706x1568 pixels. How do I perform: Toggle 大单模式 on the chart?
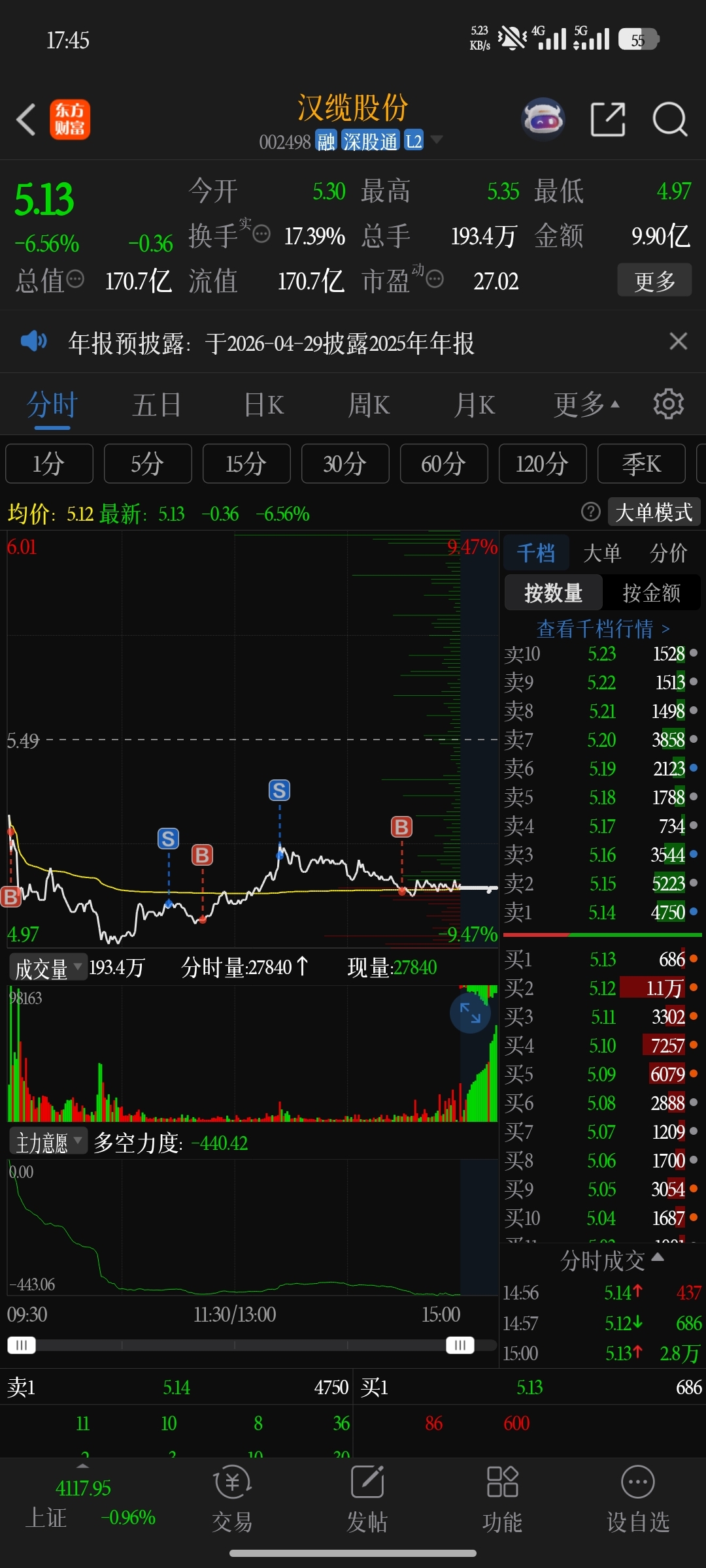654,512
